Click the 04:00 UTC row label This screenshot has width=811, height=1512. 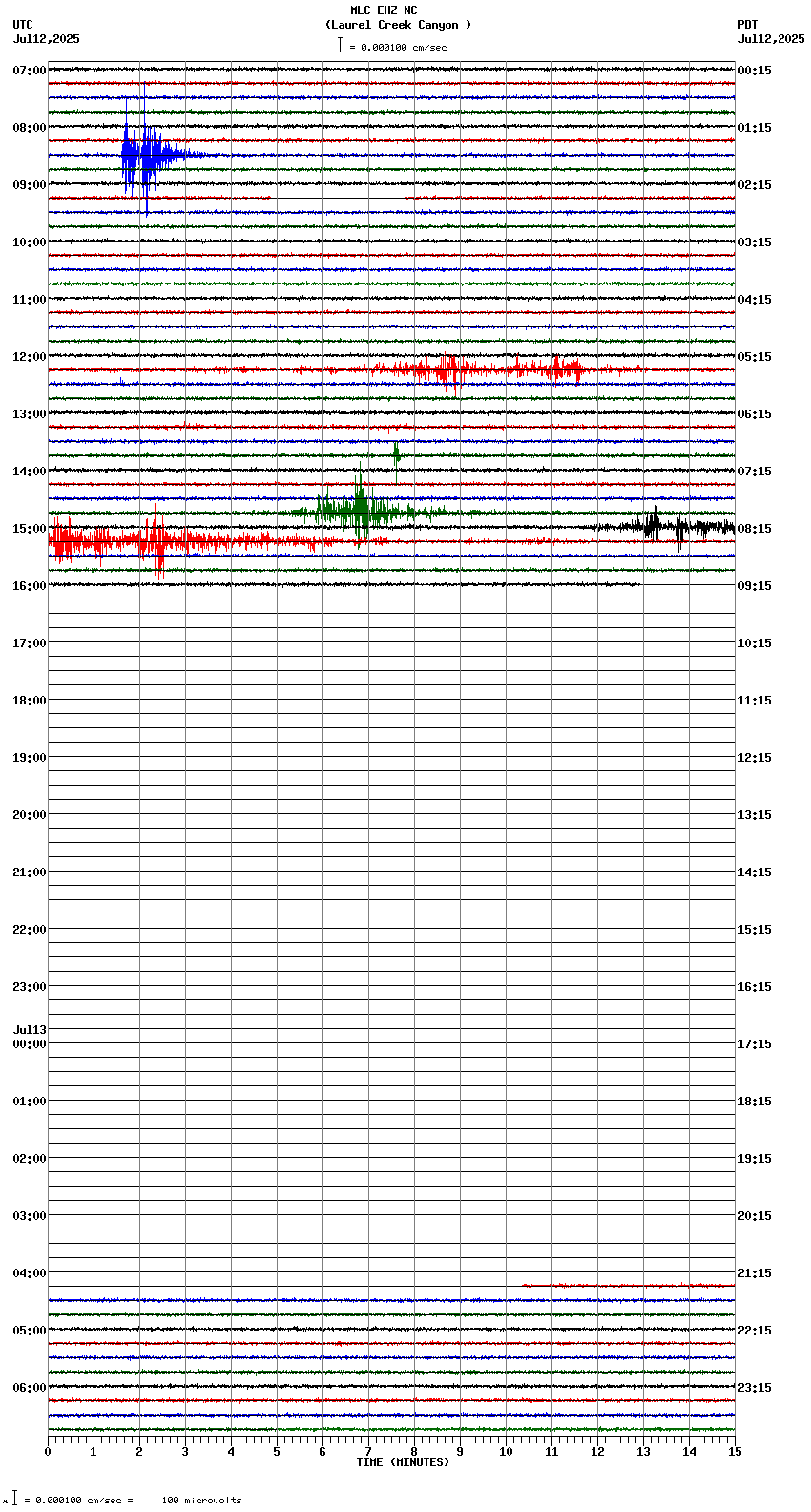tap(30, 1273)
